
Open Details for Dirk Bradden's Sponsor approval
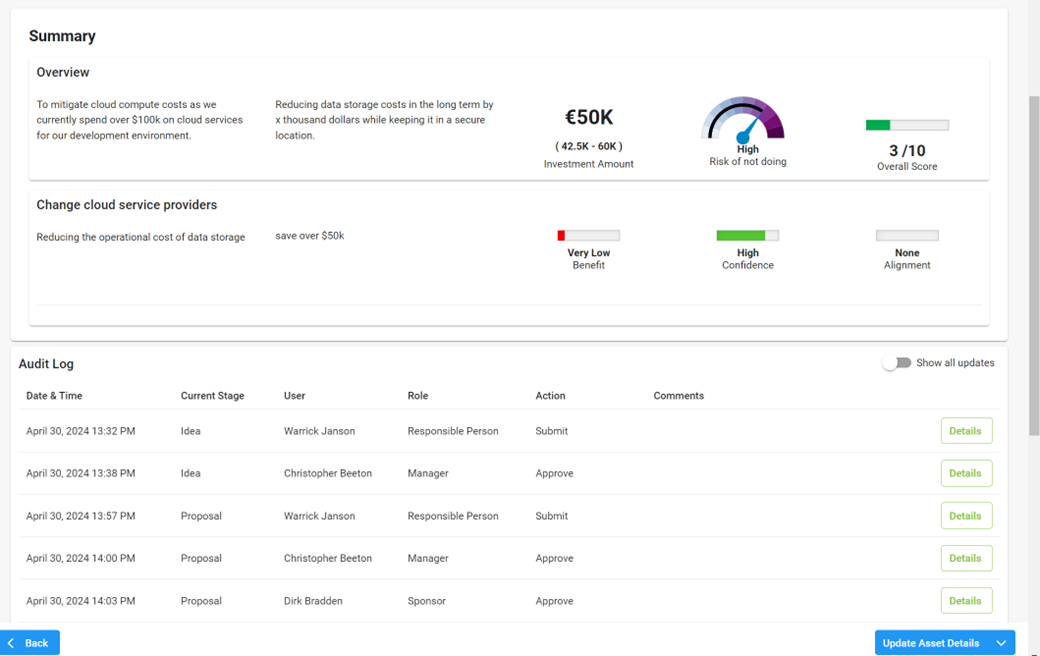coord(966,600)
